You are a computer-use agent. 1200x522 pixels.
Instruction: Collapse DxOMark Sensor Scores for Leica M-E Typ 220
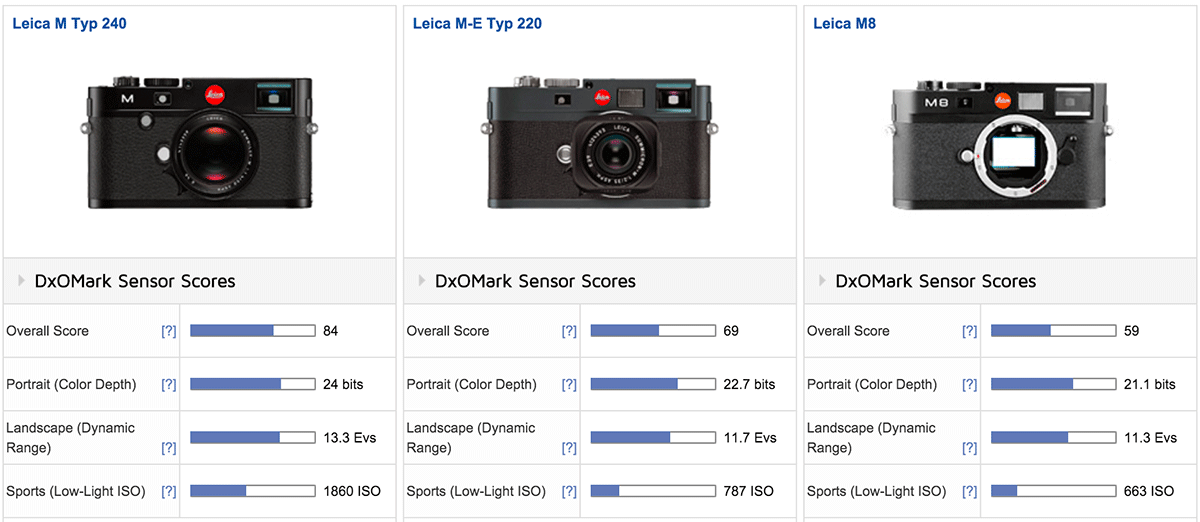(535, 281)
